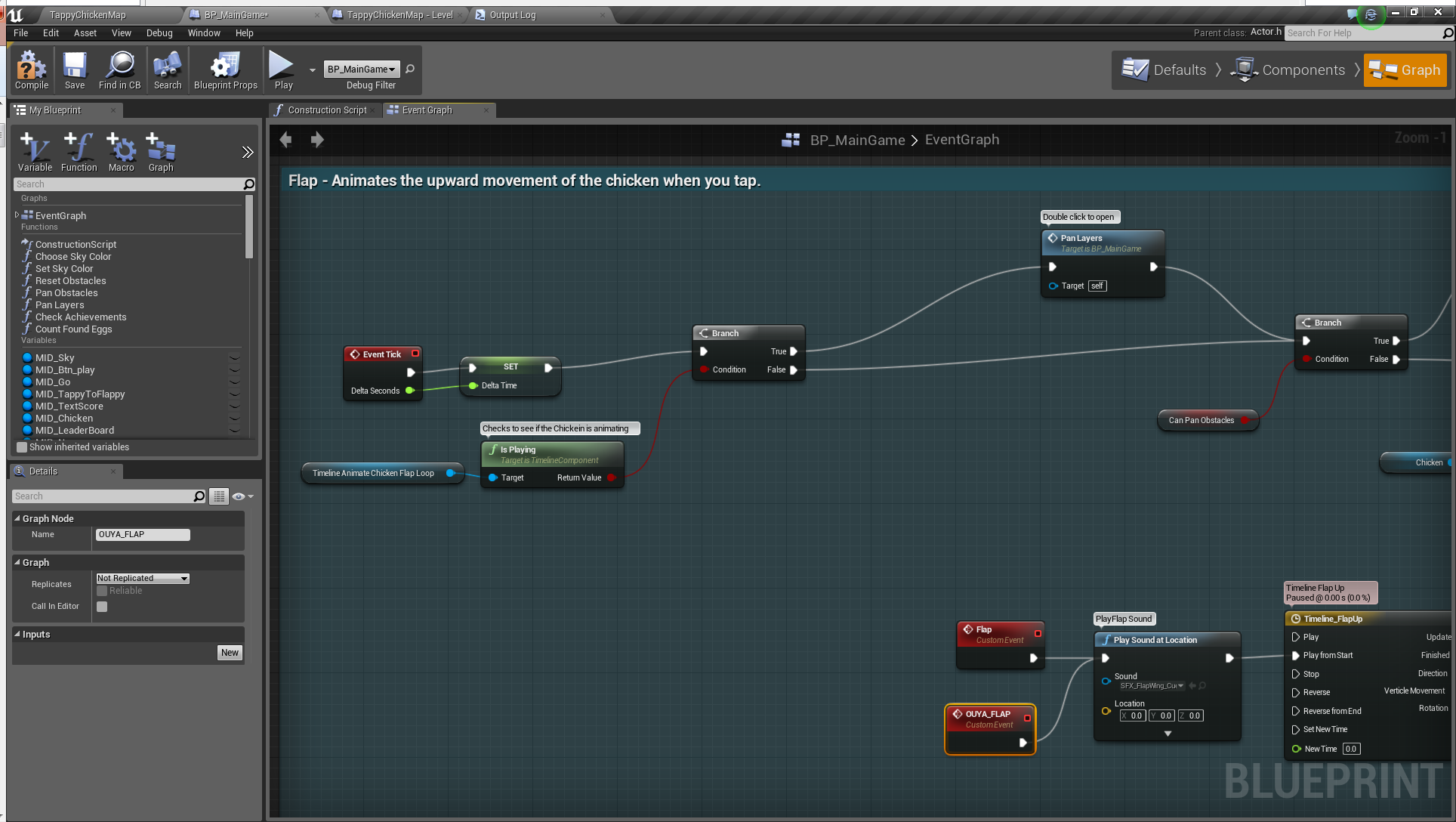Open the BP_MainGame debug filter dropdown
1456x822 pixels.
(361, 70)
